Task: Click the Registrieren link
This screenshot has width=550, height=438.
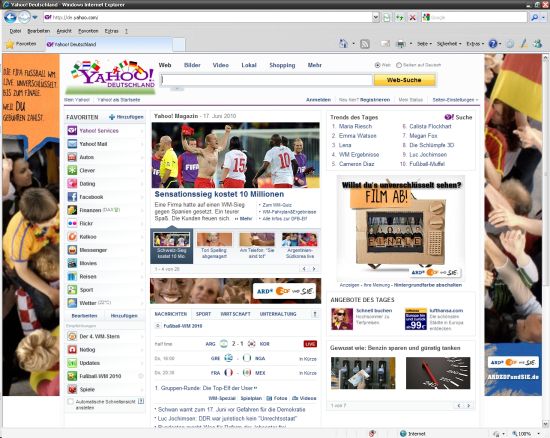Action: click(375, 100)
